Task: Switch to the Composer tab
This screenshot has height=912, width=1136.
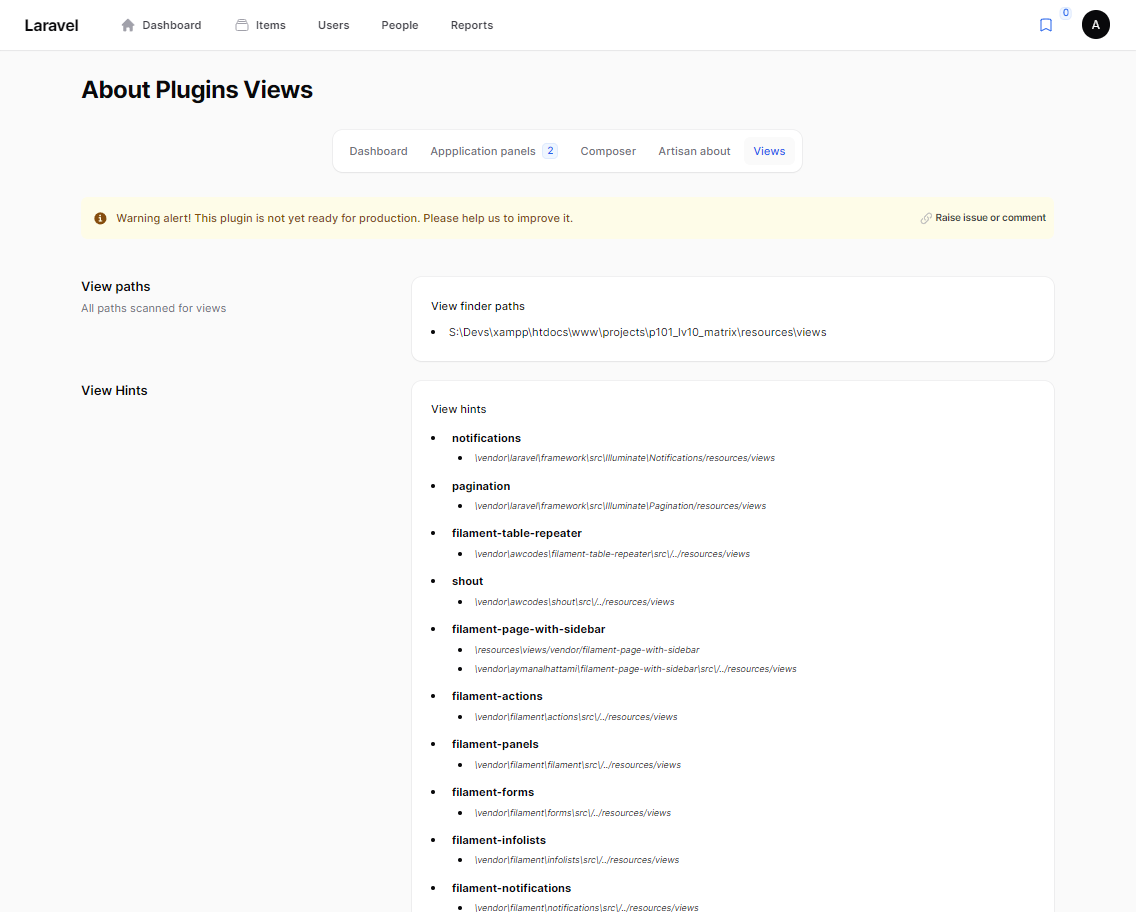Action: 608,151
